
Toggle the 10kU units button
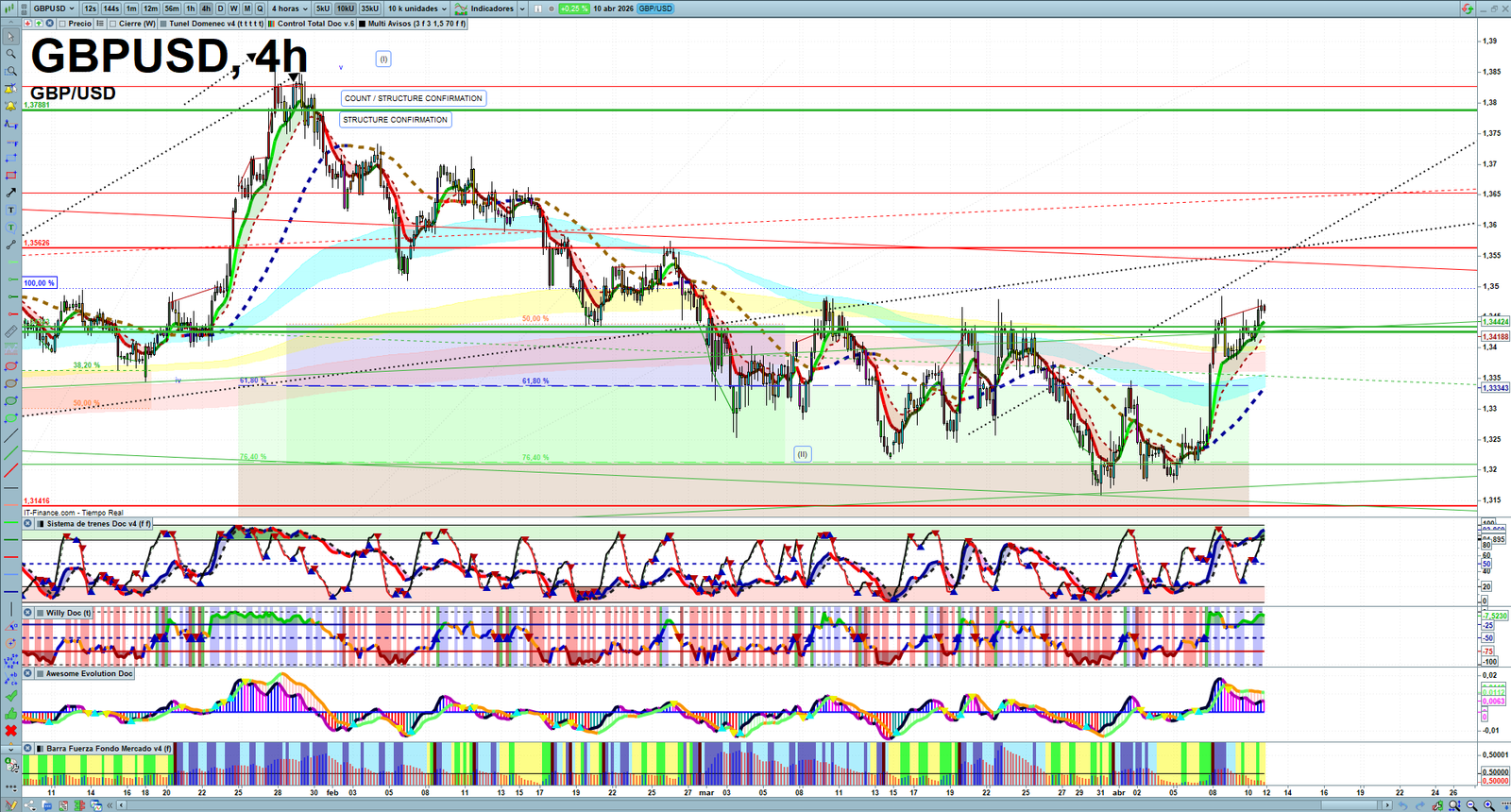pos(346,8)
